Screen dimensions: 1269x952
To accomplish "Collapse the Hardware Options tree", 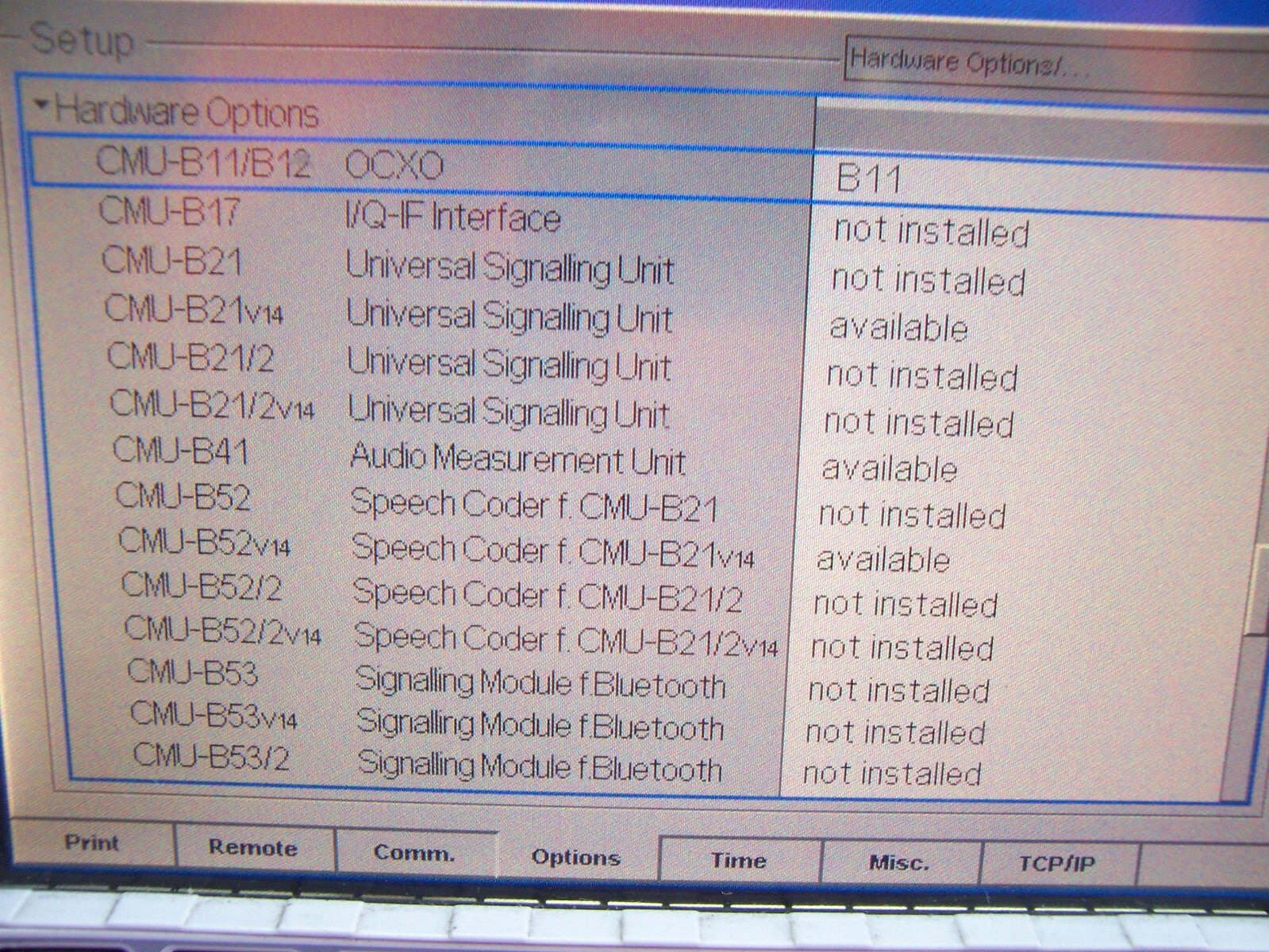I will pyautogui.click(x=41, y=105).
